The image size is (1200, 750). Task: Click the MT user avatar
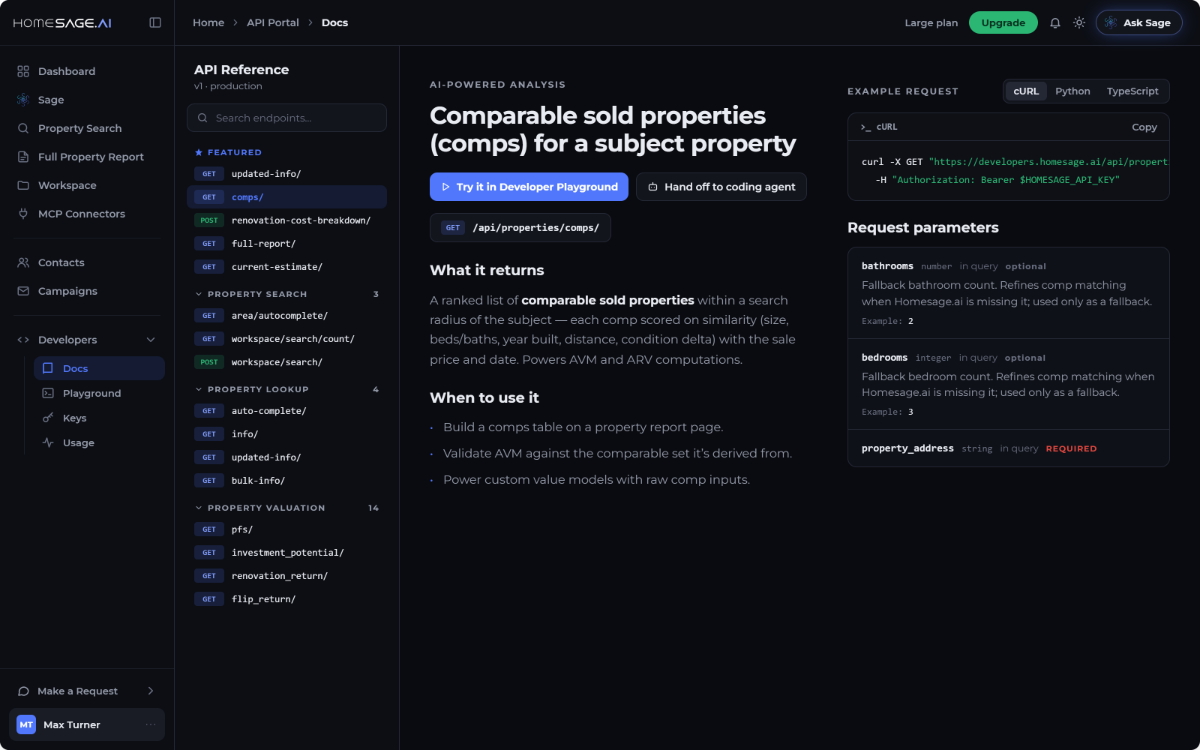(26, 725)
